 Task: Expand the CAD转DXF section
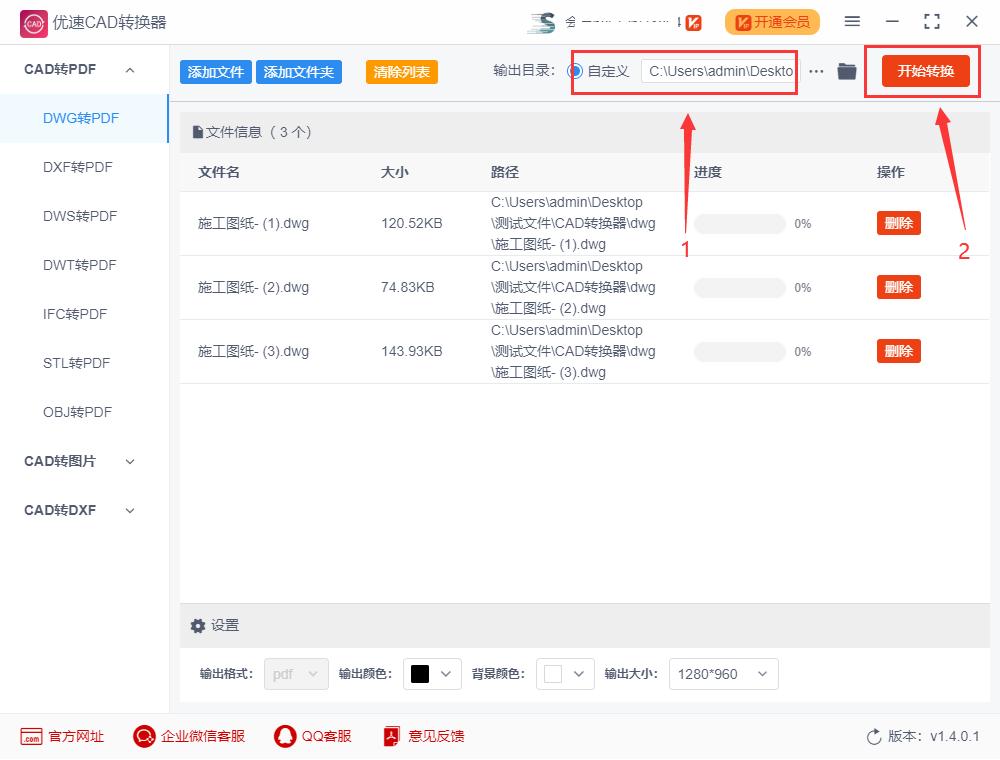pyautogui.click(x=129, y=511)
